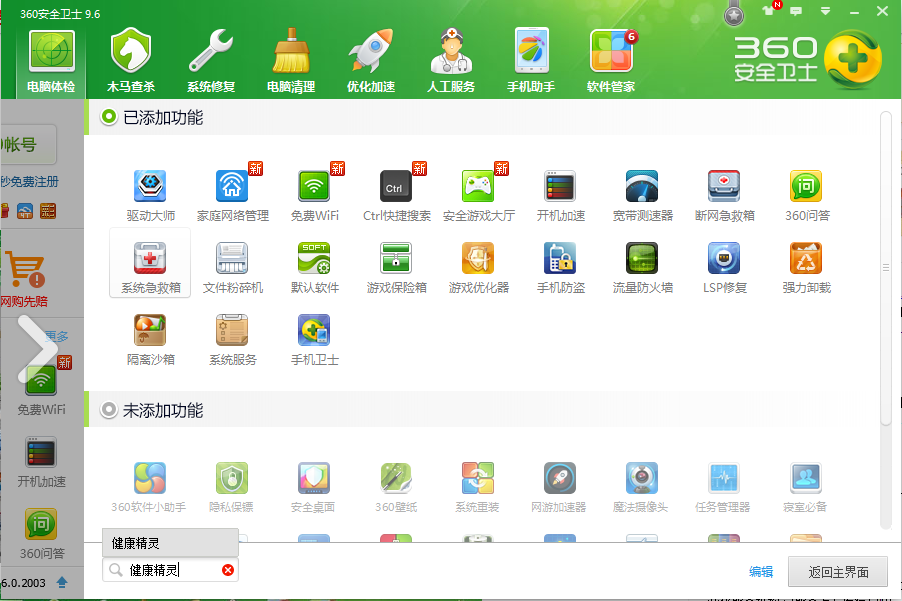Switch to 优化加速 tab
Image resolution: width=902 pixels, height=601 pixels.
(371, 62)
